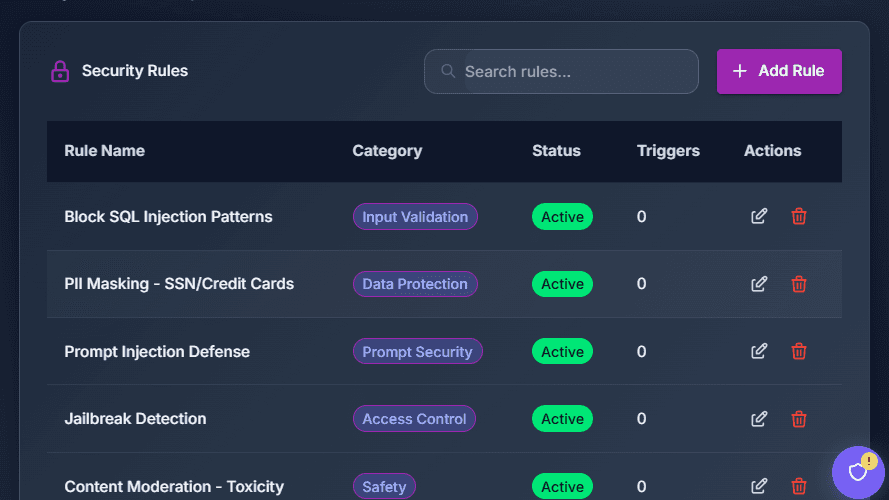Click the Security Rules heading
889x500 pixels.
coord(135,71)
